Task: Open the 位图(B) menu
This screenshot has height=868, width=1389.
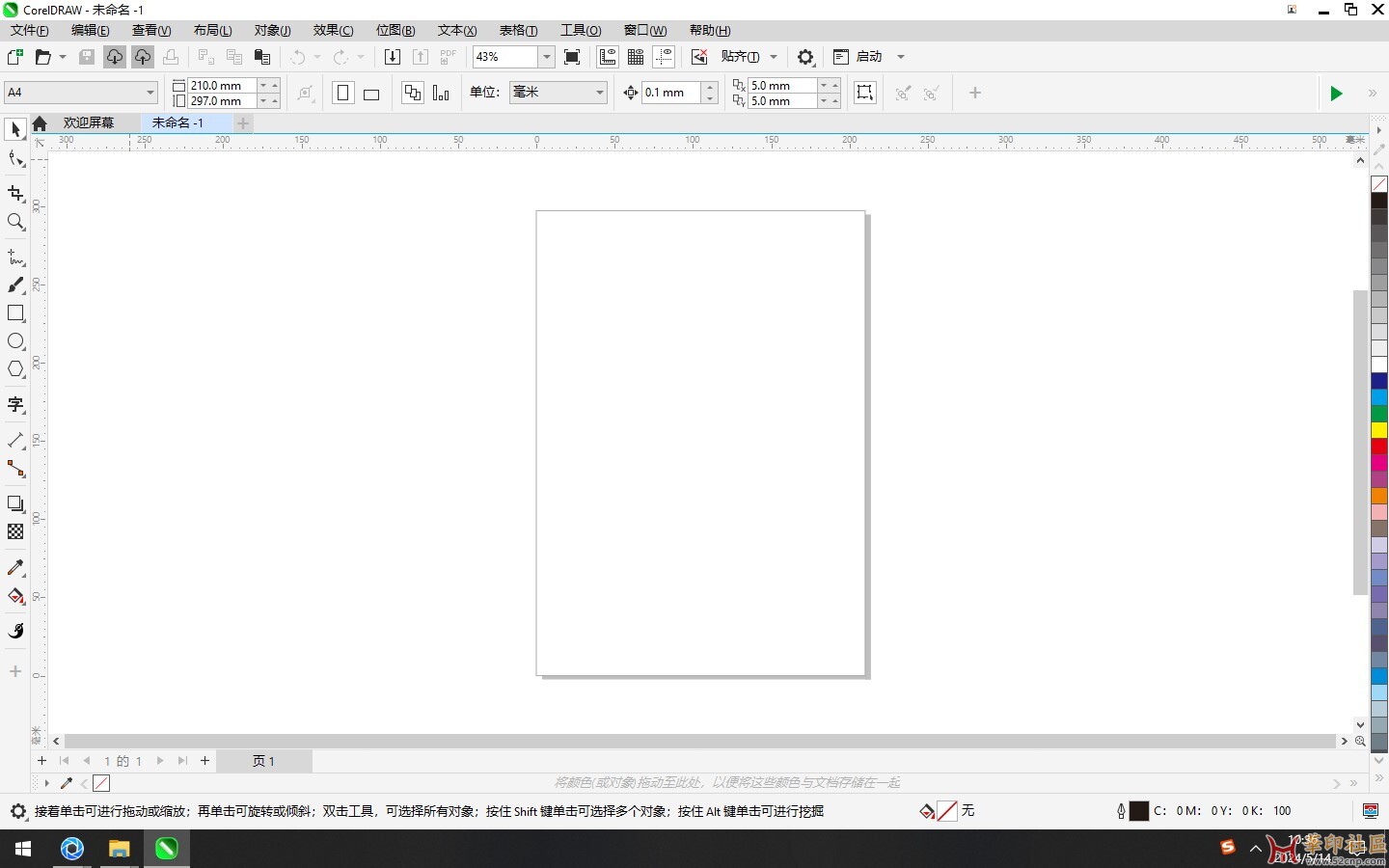Action: click(x=395, y=31)
